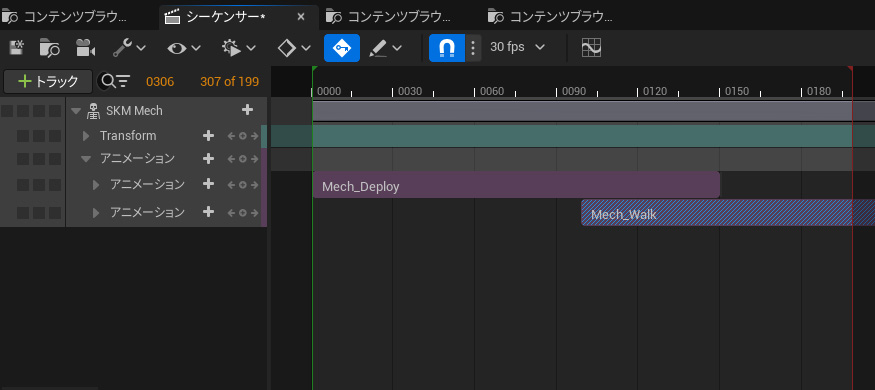Select the Mech_Walk animation clip
This screenshot has height=390, width=875.
[728, 213]
